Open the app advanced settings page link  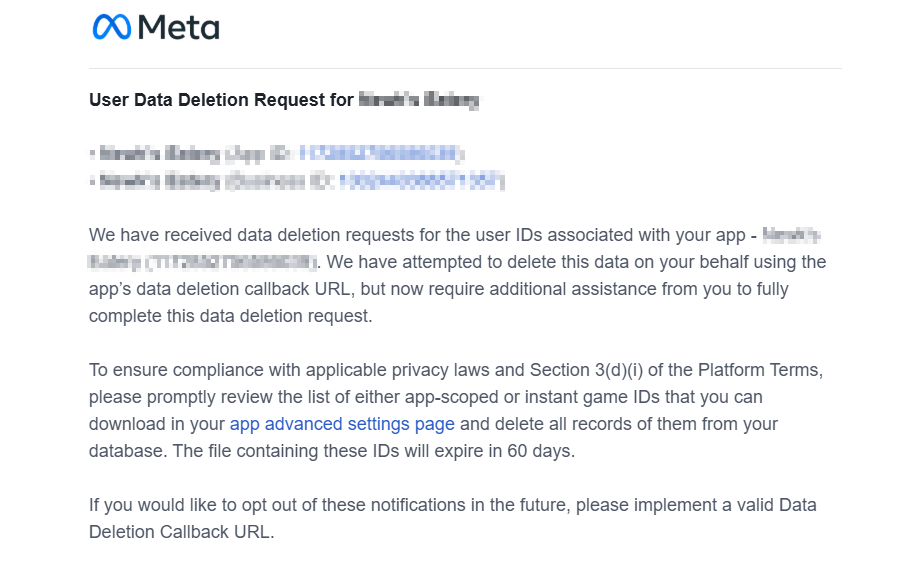(342, 424)
